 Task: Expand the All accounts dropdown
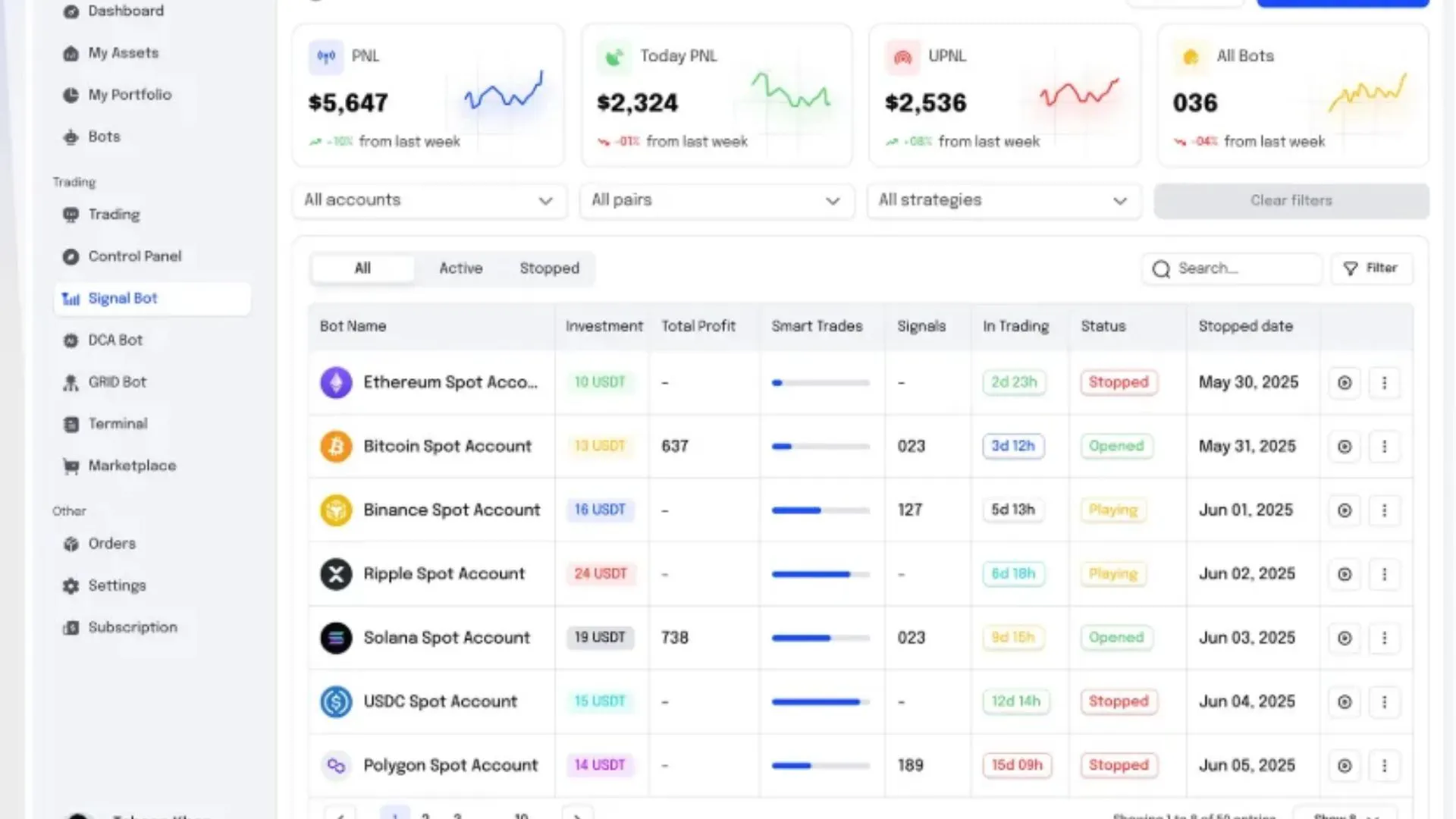(429, 200)
